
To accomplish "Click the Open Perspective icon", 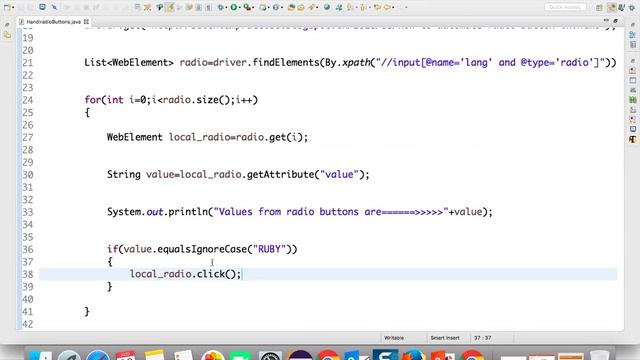I will coord(599,7).
